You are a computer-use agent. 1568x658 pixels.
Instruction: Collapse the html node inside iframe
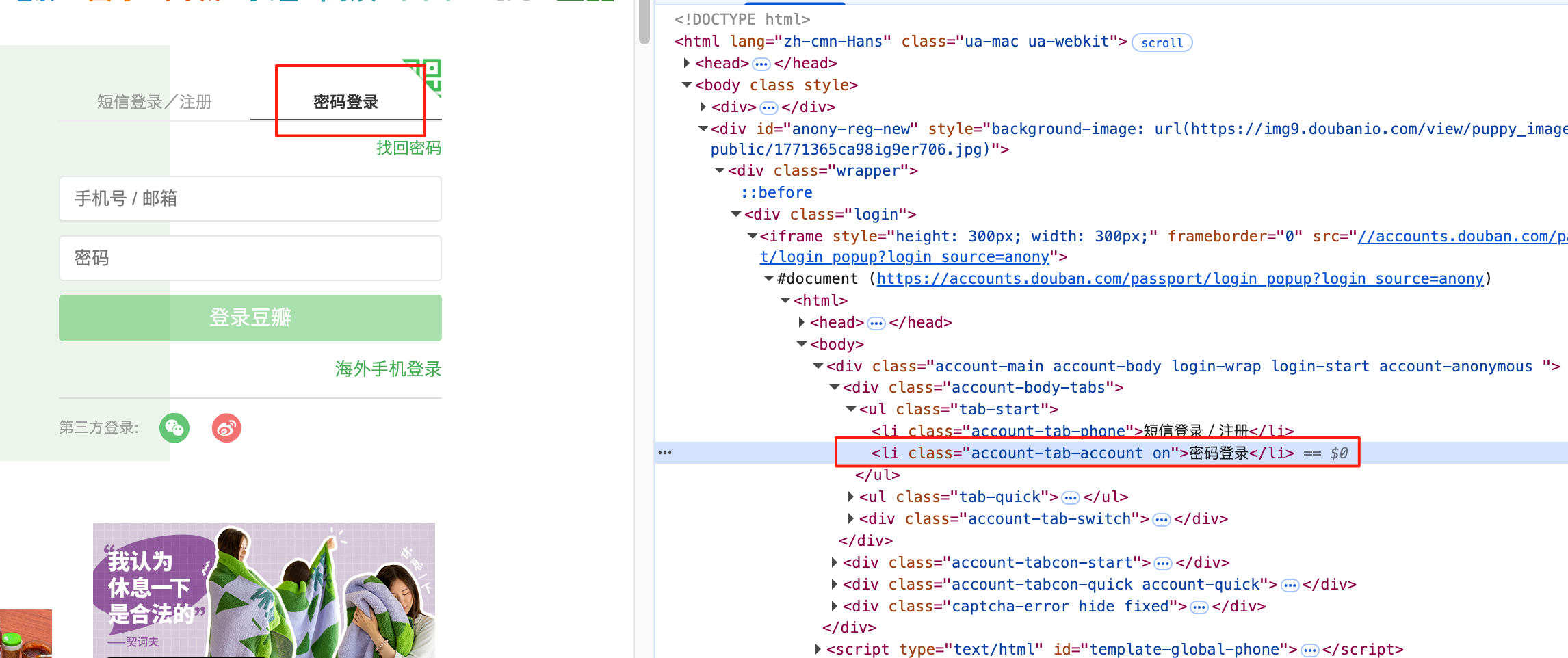785,300
